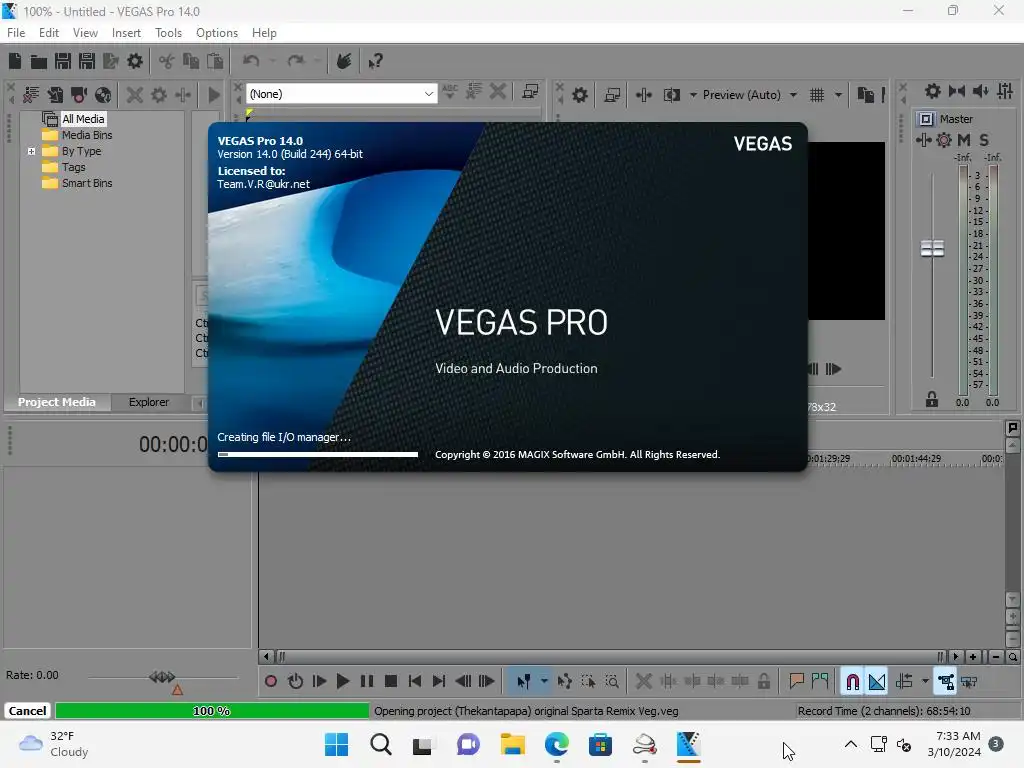Click Capture Video icon in Project Media

point(79,95)
